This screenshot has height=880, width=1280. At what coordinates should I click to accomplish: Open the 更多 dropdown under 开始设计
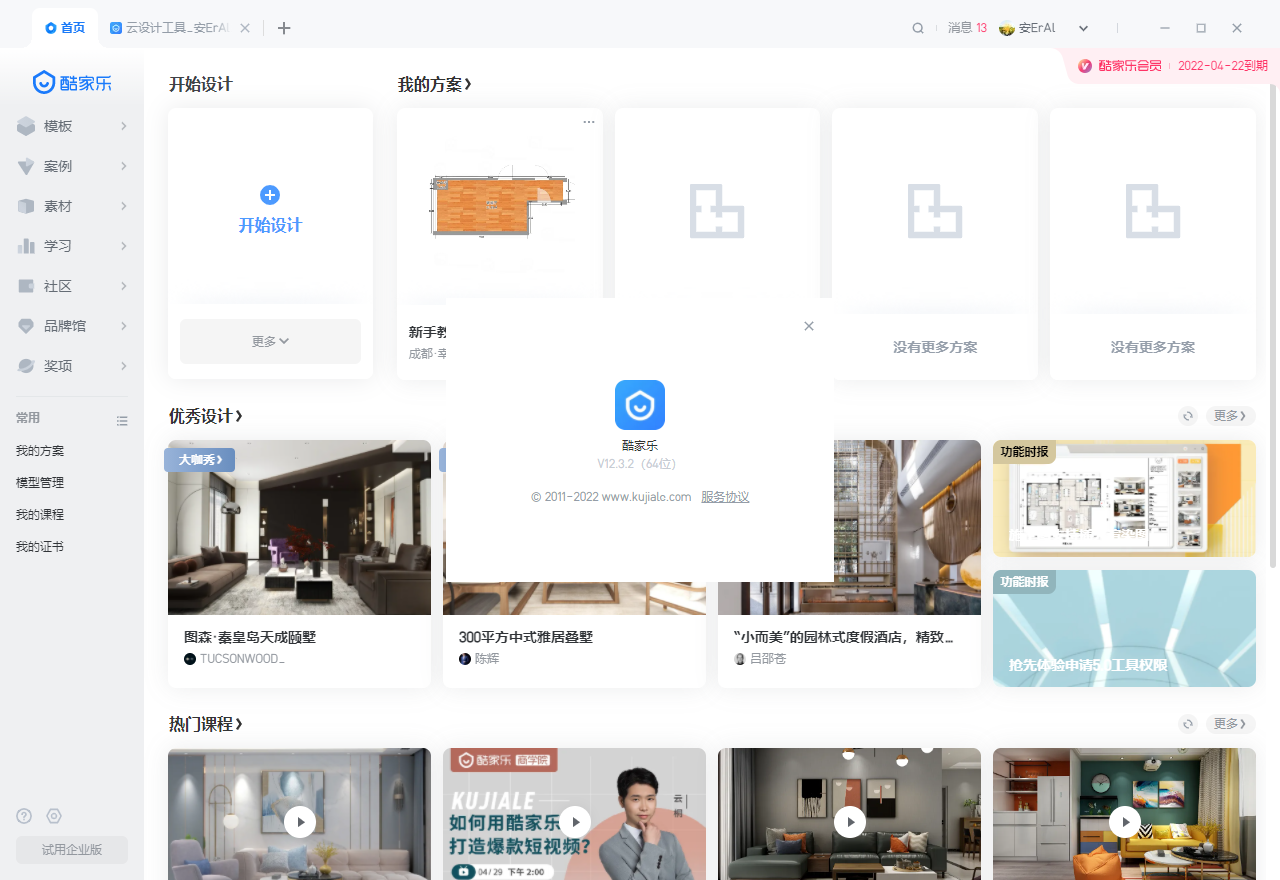270,341
